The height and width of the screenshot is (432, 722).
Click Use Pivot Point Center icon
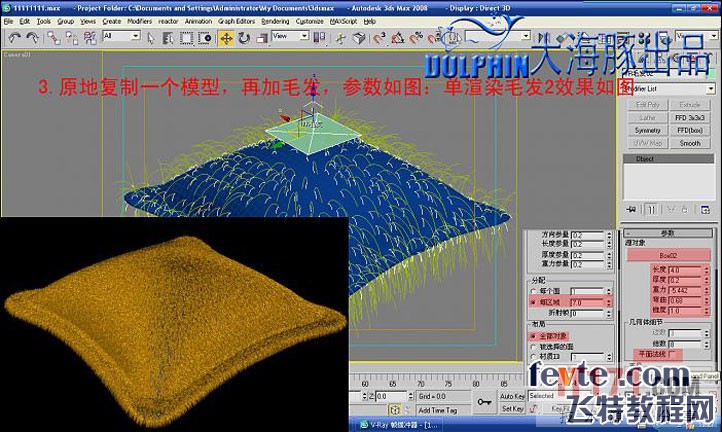319,38
